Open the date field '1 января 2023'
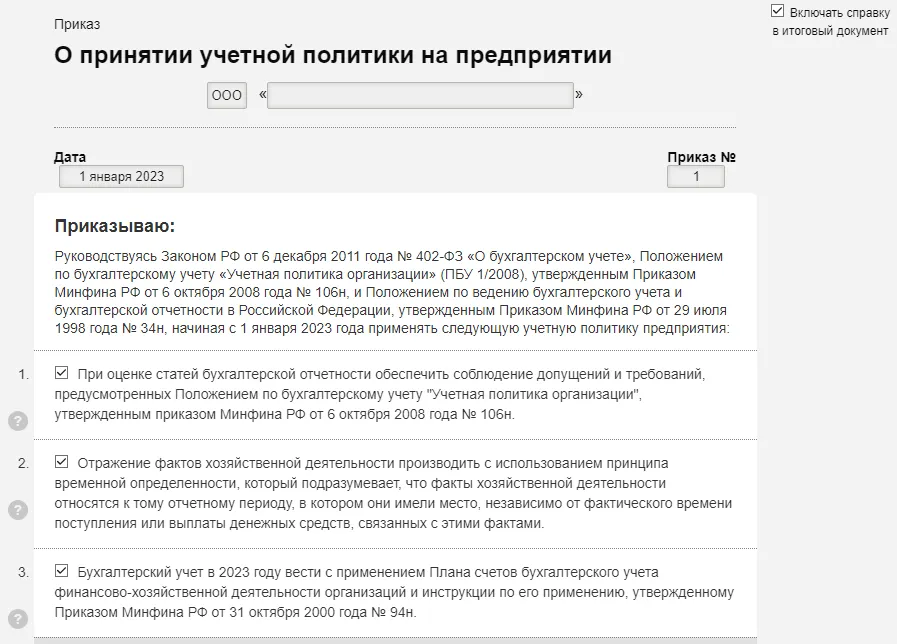This screenshot has height=644, width=897. [x=121, y=176]
